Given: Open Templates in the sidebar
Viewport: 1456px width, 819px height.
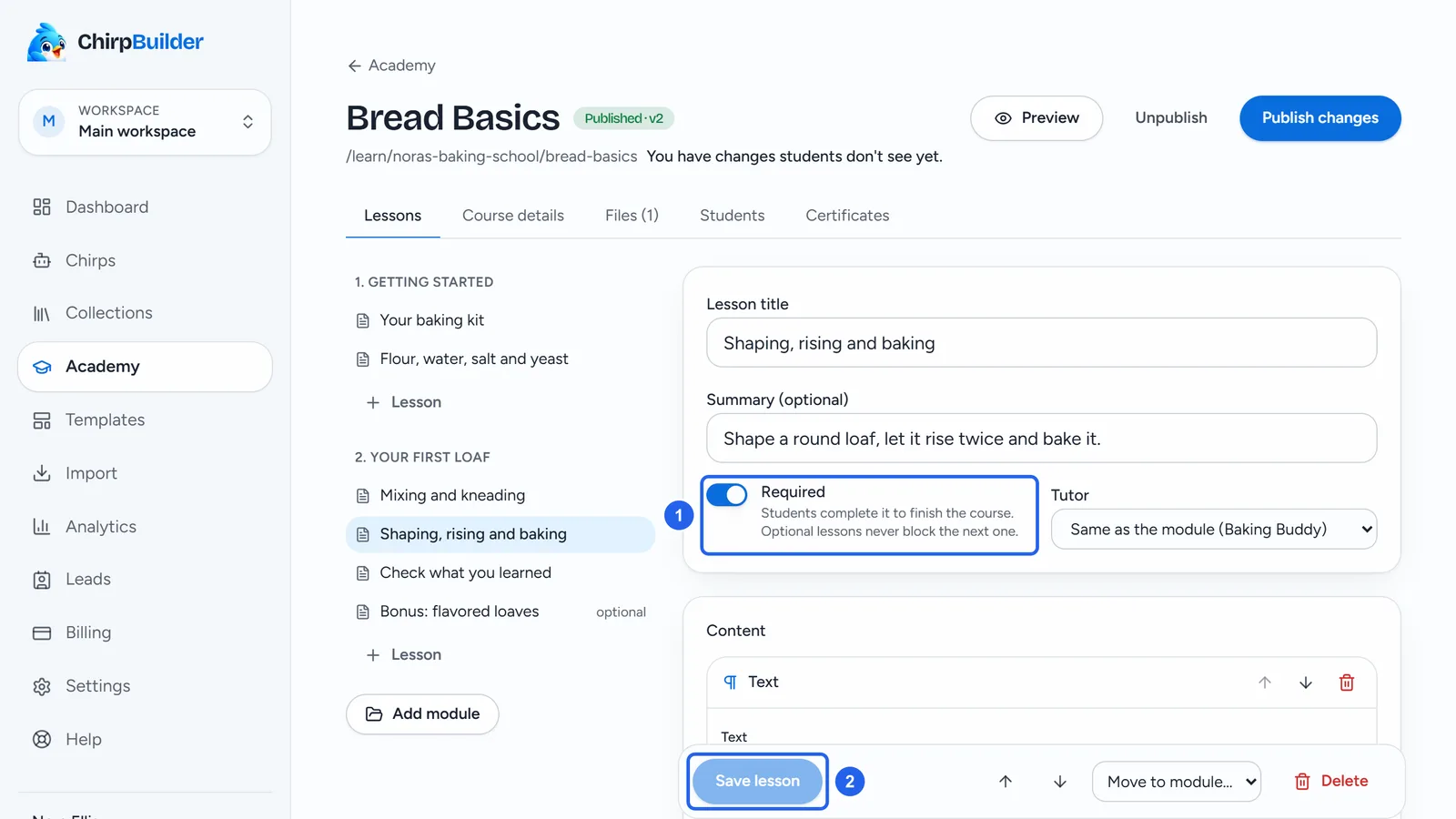Looking at the screenshot, I should [145, 420].
